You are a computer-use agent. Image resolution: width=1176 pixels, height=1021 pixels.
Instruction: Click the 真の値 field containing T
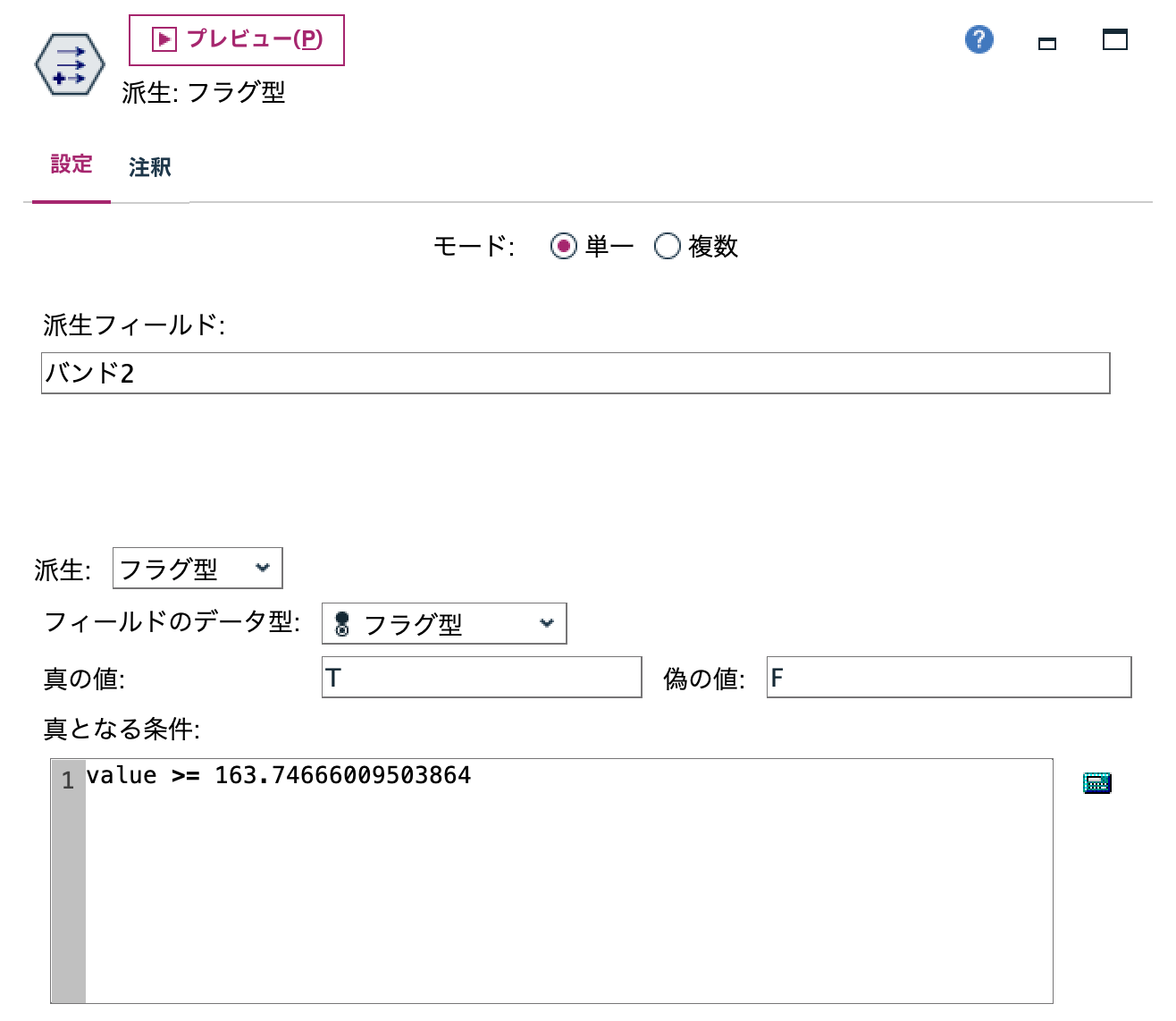481,678
